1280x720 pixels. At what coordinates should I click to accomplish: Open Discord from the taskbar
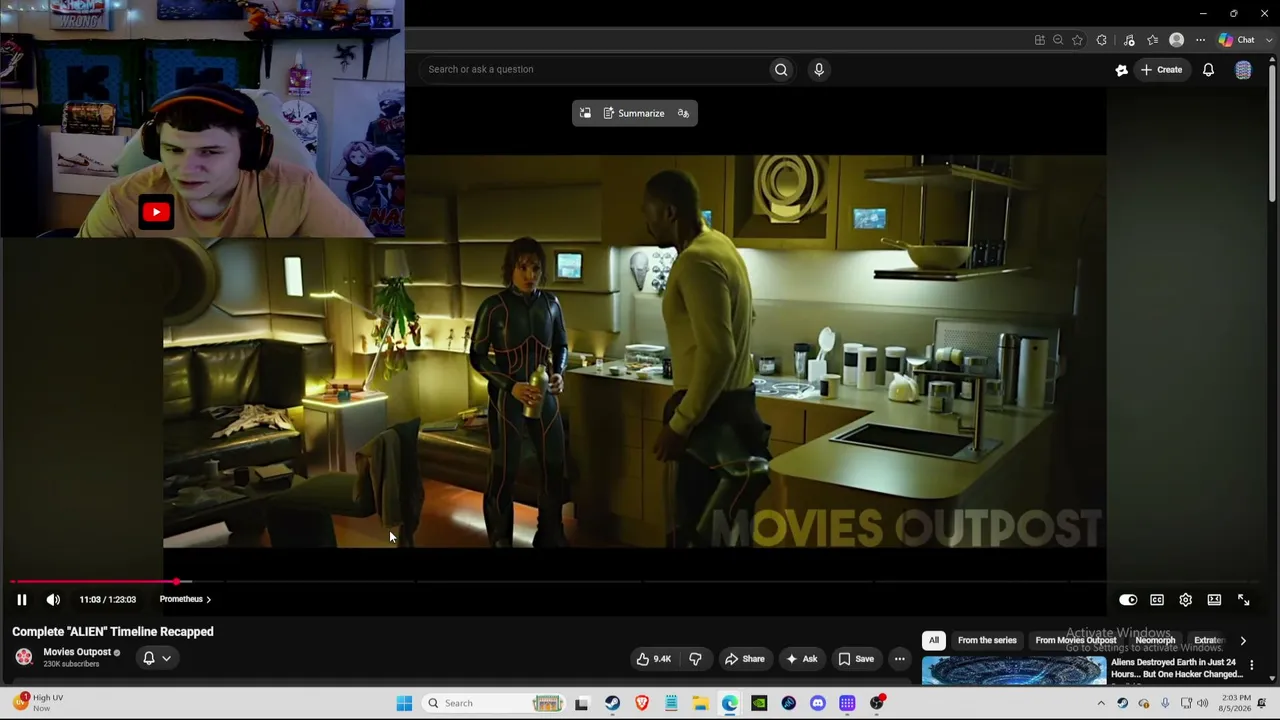pyautogui.click(x=818, y=703)
